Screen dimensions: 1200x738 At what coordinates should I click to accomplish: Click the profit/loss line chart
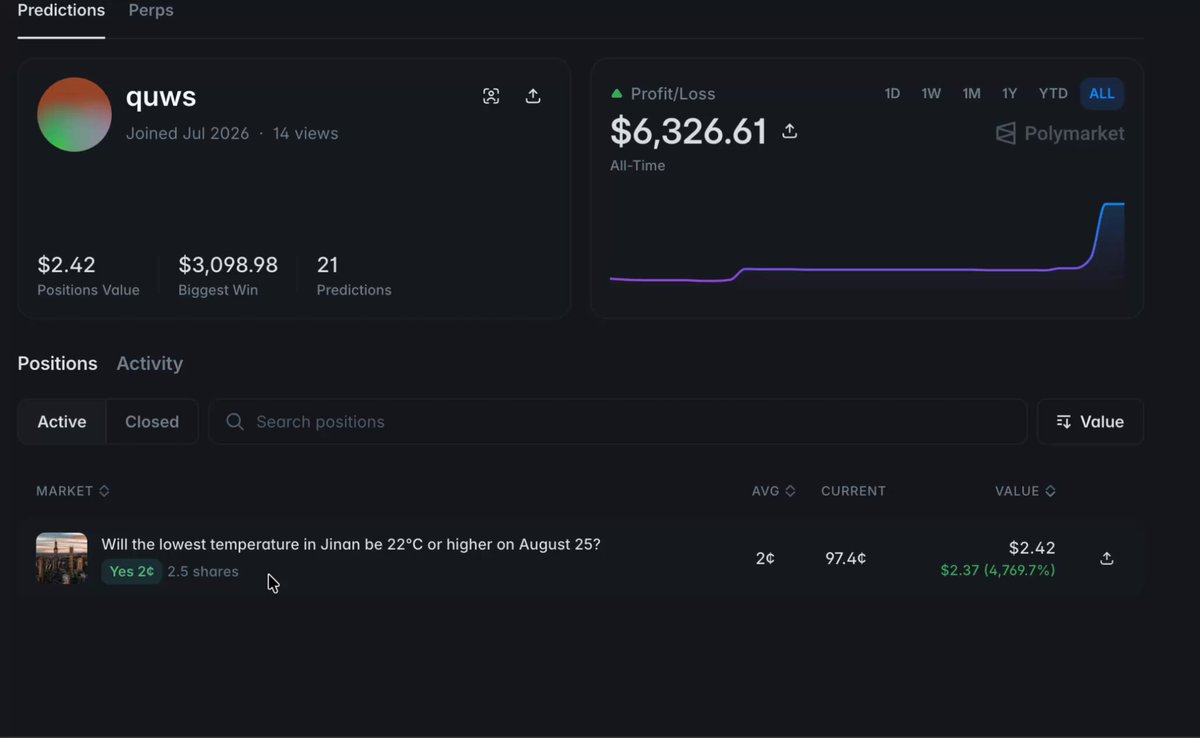(x=867, y=244)
